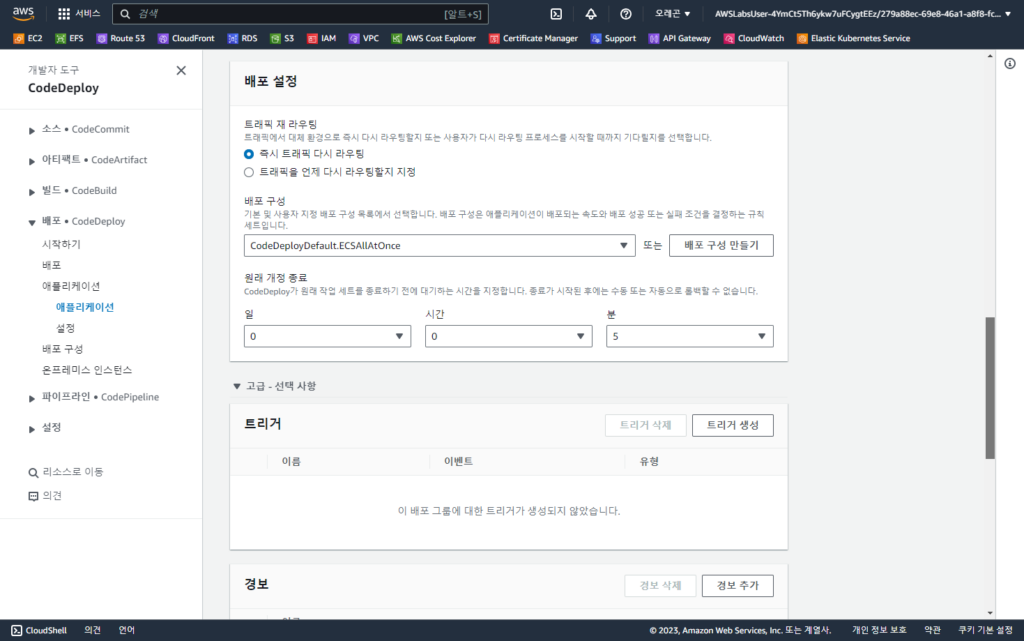The width and height of the screenshot is (1024, 641).
Task: Click the 배포 구성 만들기 button
Action: click(x=721, y=245)
